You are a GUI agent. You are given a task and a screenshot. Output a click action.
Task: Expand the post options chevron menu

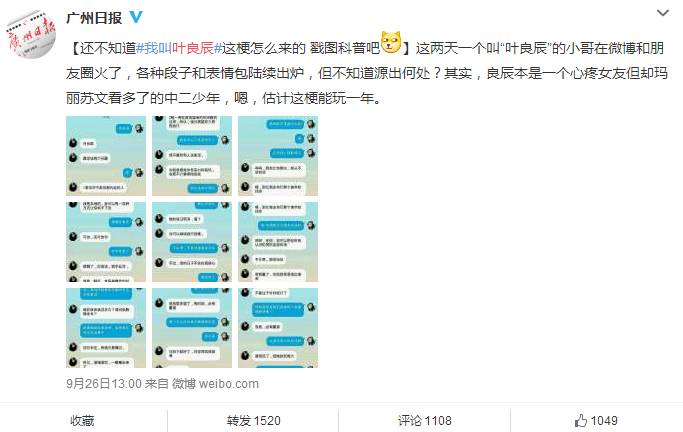pos(663,13)
